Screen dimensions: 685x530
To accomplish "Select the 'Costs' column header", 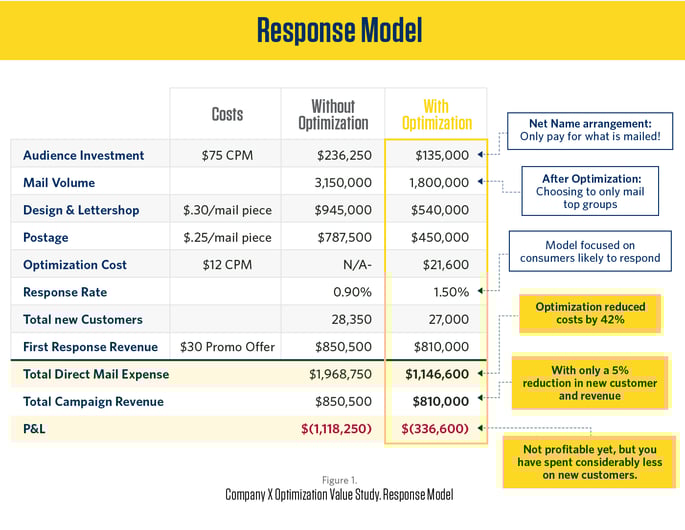I will point(227,114).
